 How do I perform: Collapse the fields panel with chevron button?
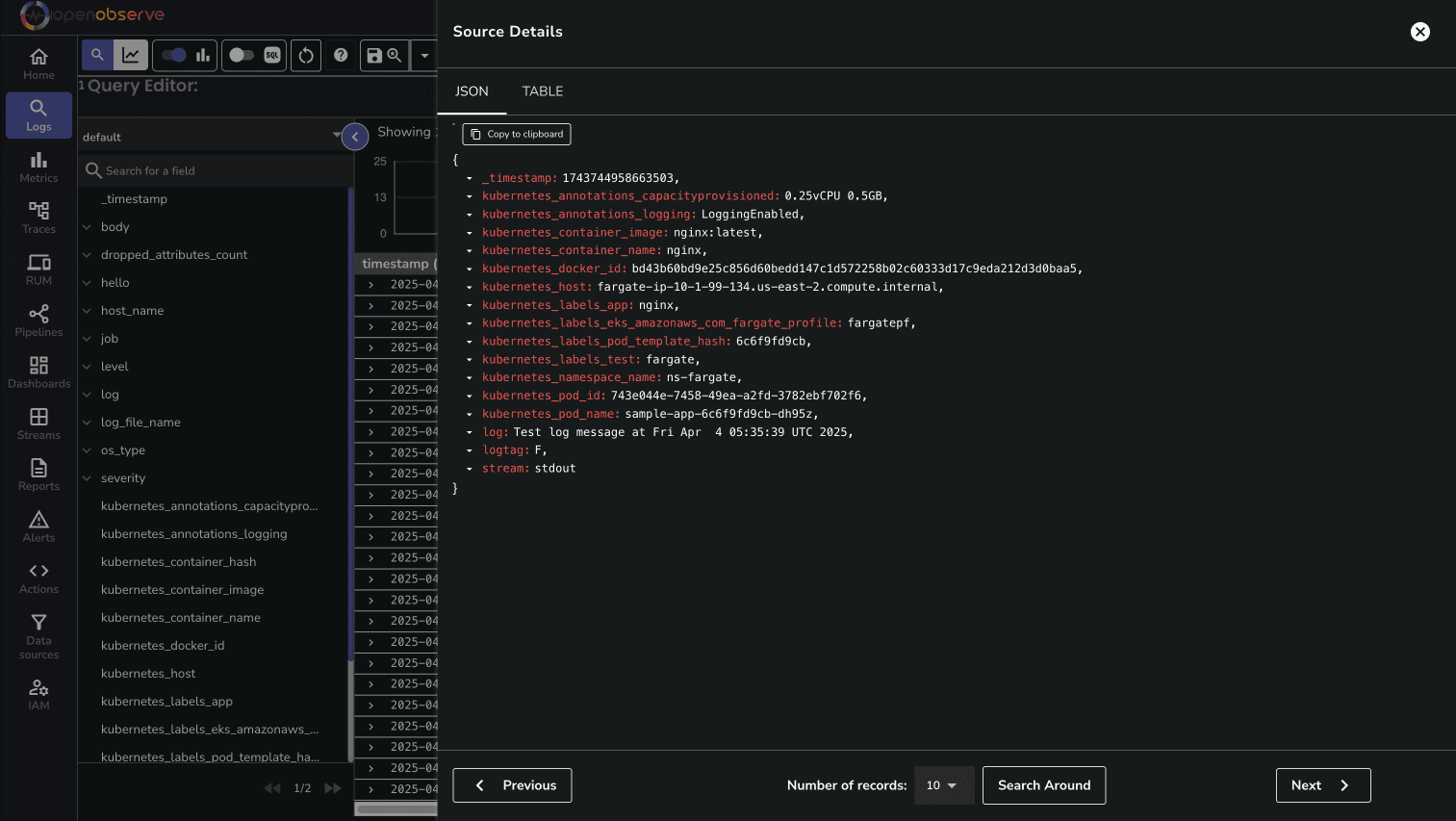355,137
